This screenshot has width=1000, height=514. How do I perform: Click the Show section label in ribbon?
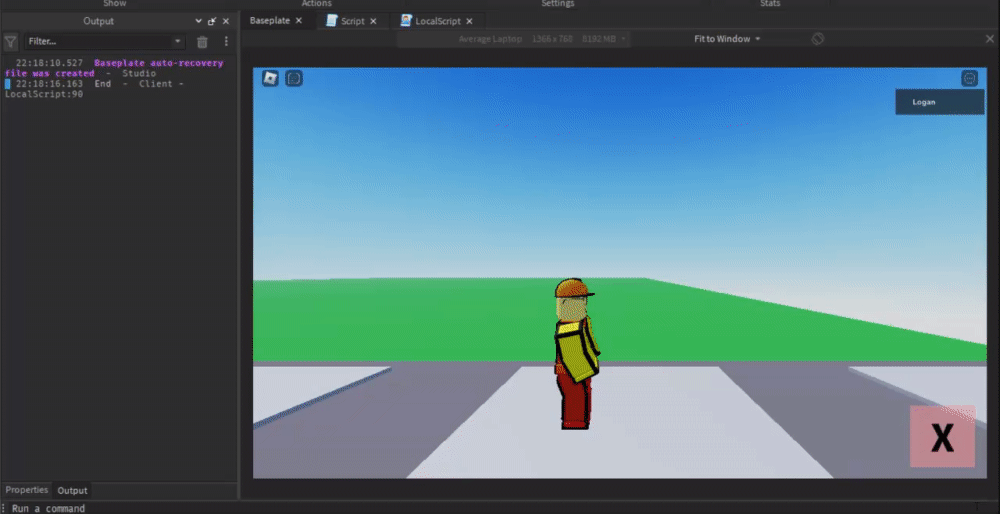(x=115, y=4)
